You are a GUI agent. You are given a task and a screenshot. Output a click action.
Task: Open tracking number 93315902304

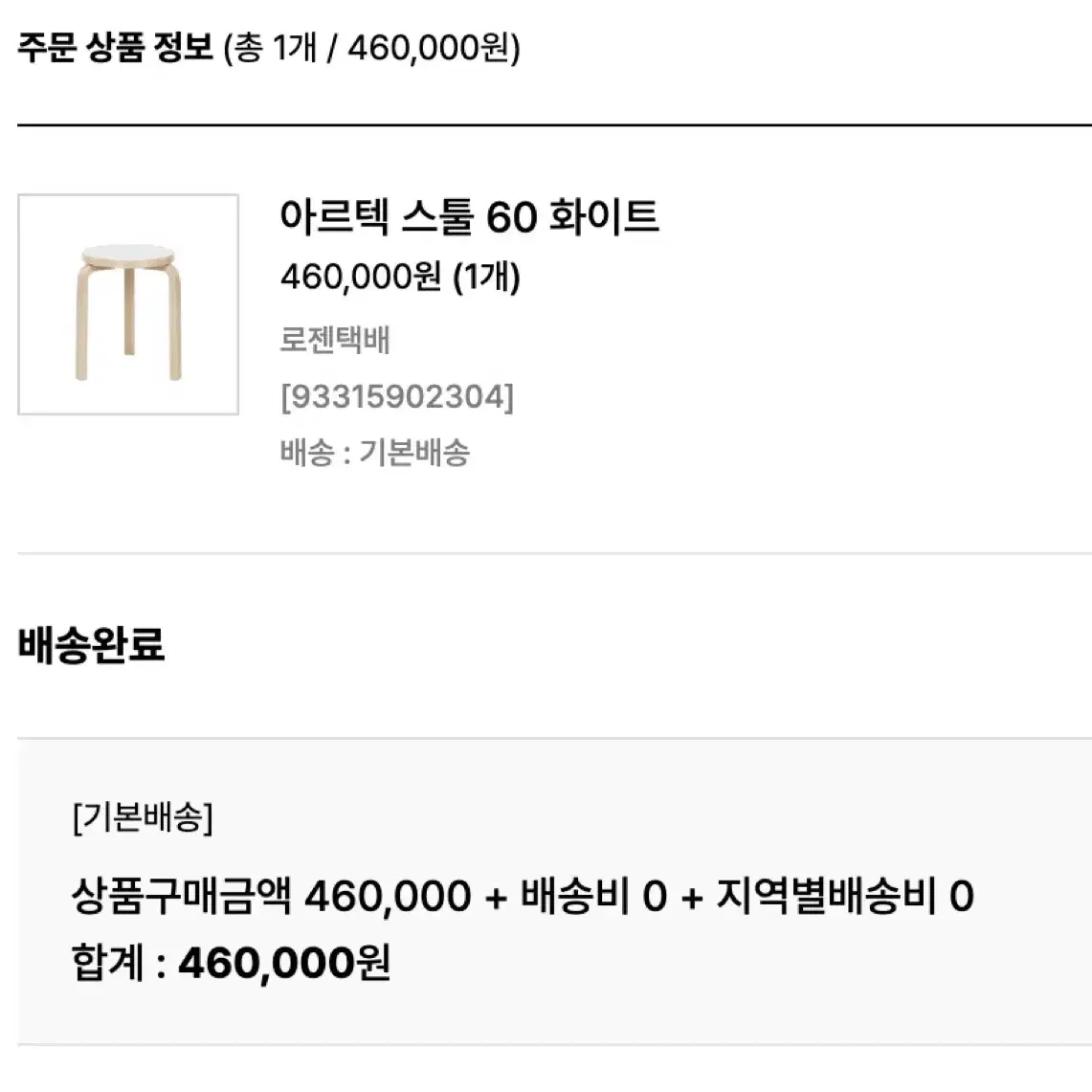397,397
